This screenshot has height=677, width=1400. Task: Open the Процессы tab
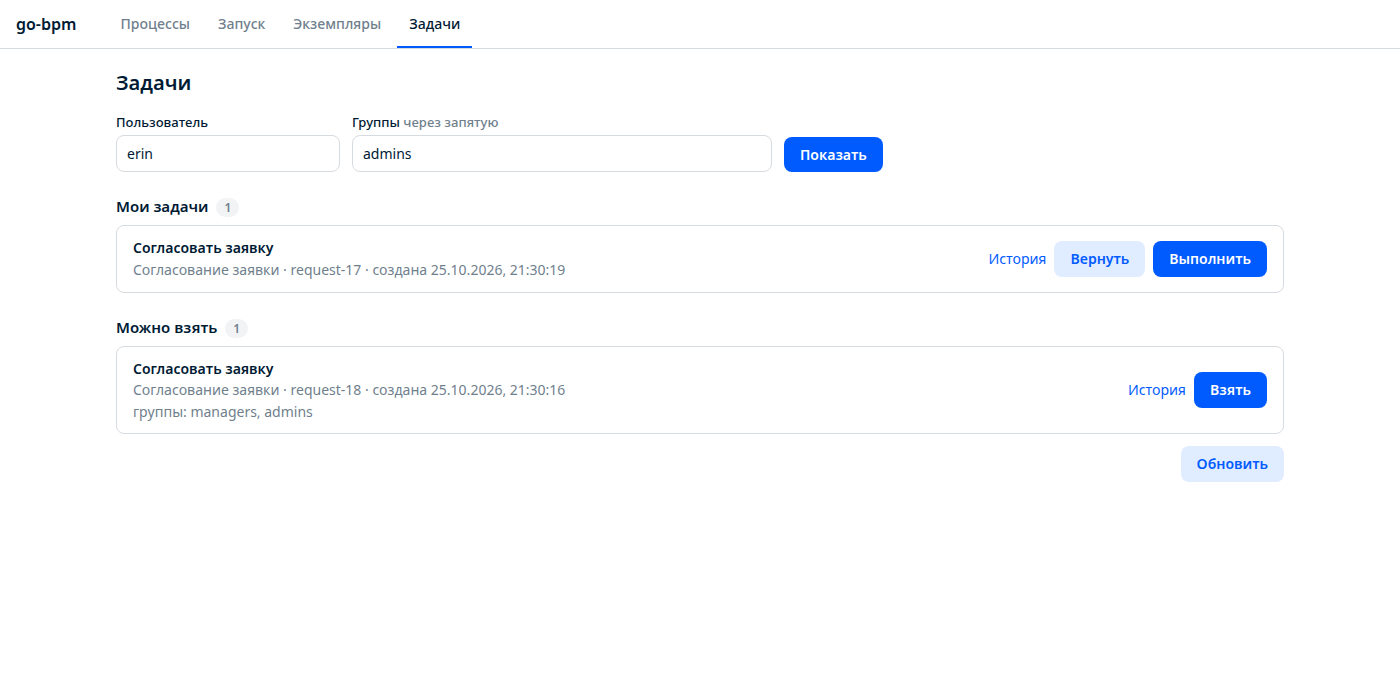click(155, 24)
